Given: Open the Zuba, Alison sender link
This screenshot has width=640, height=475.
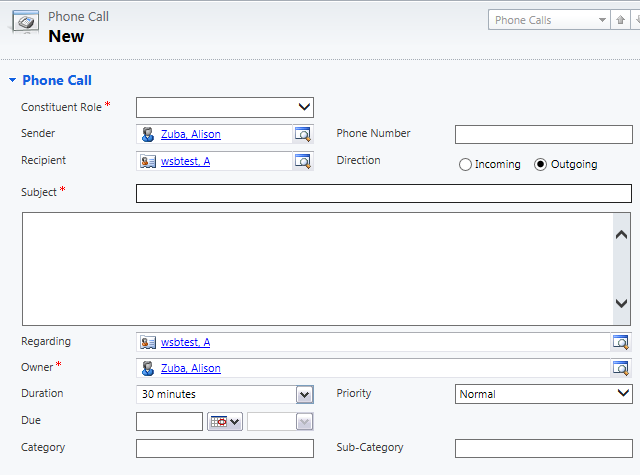Looking at the screenshot, I should point(191,135).
